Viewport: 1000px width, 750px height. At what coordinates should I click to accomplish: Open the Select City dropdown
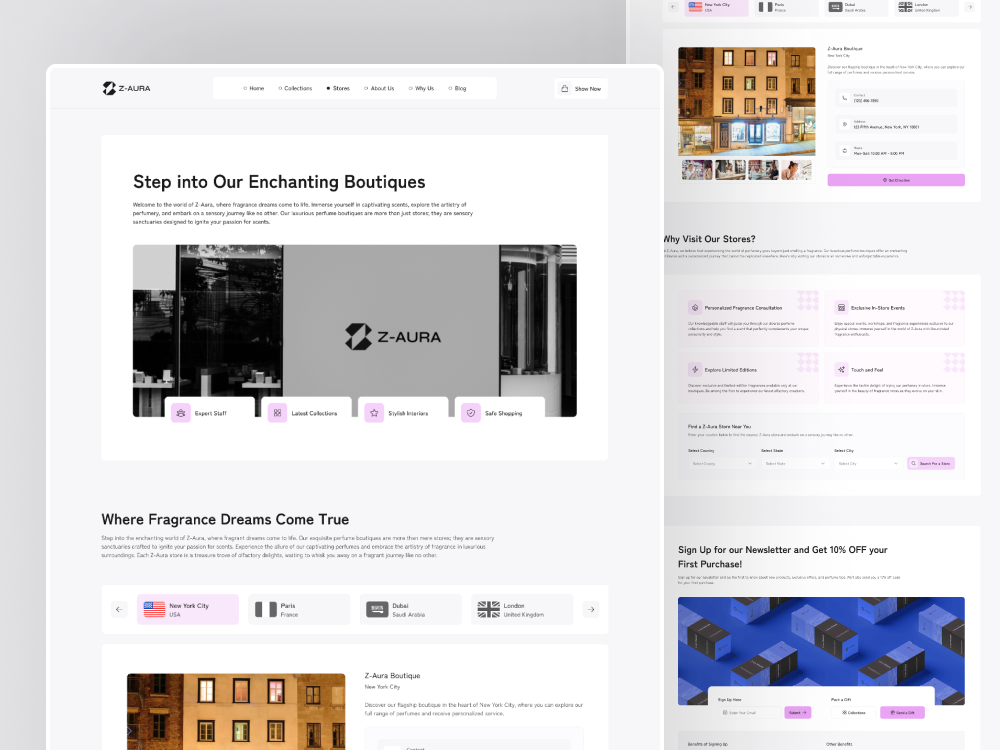tap(869, 463)
